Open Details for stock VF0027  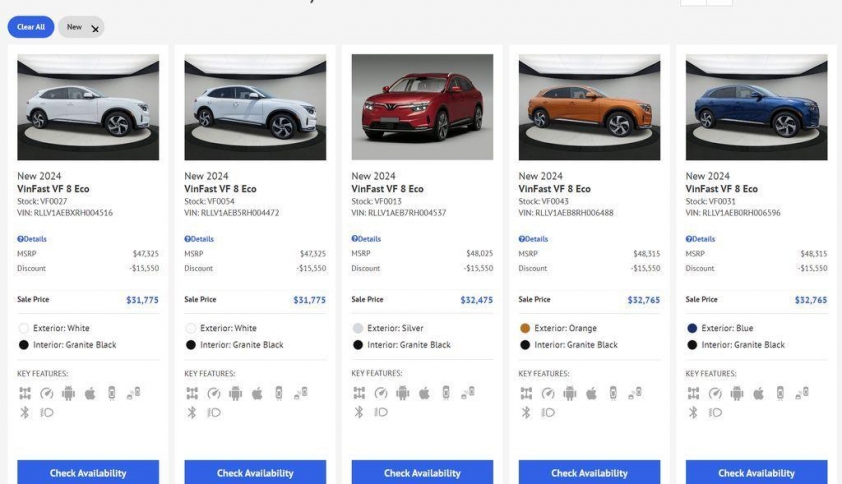(32, 239)
